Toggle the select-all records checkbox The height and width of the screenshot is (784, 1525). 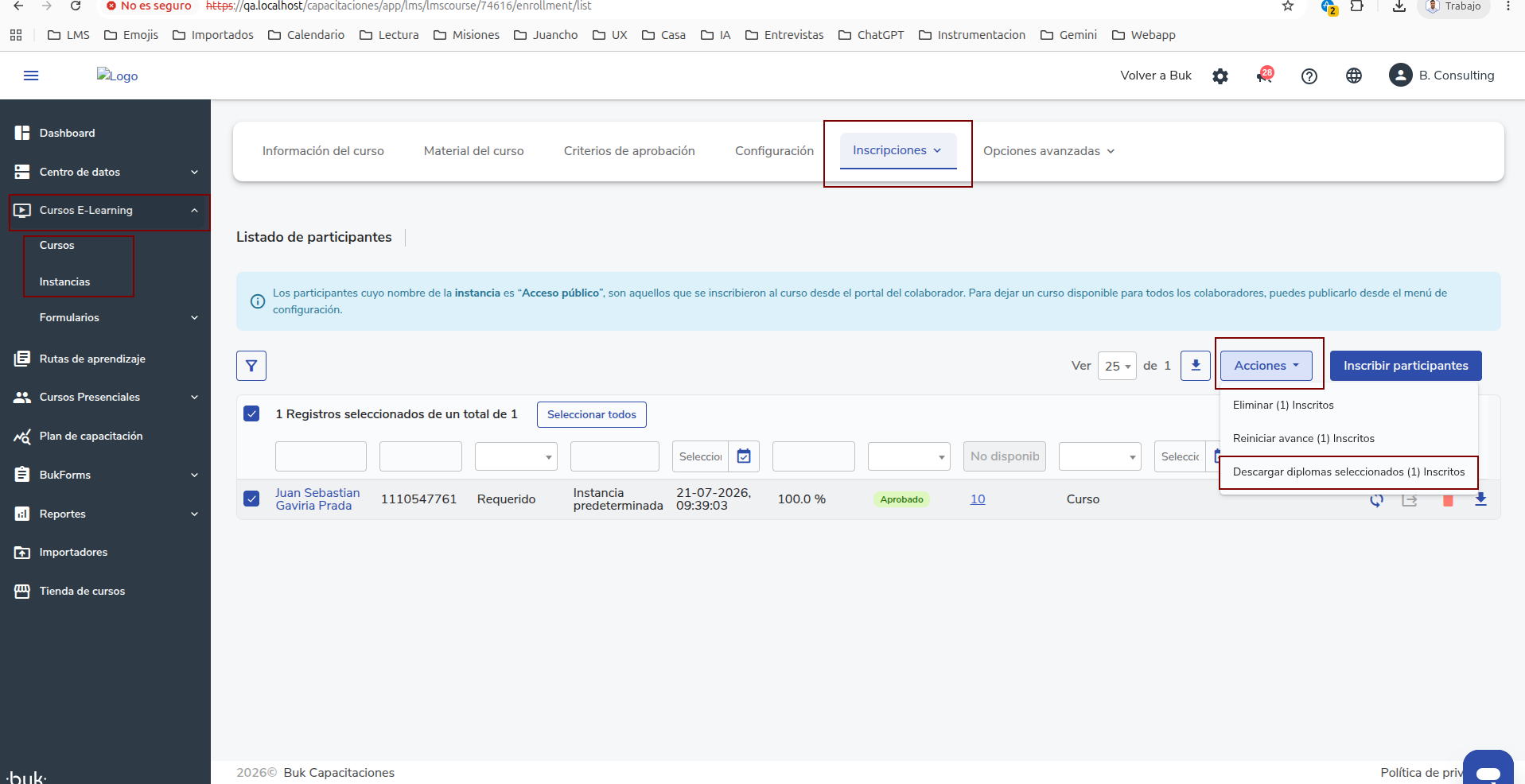coord(251,413)
